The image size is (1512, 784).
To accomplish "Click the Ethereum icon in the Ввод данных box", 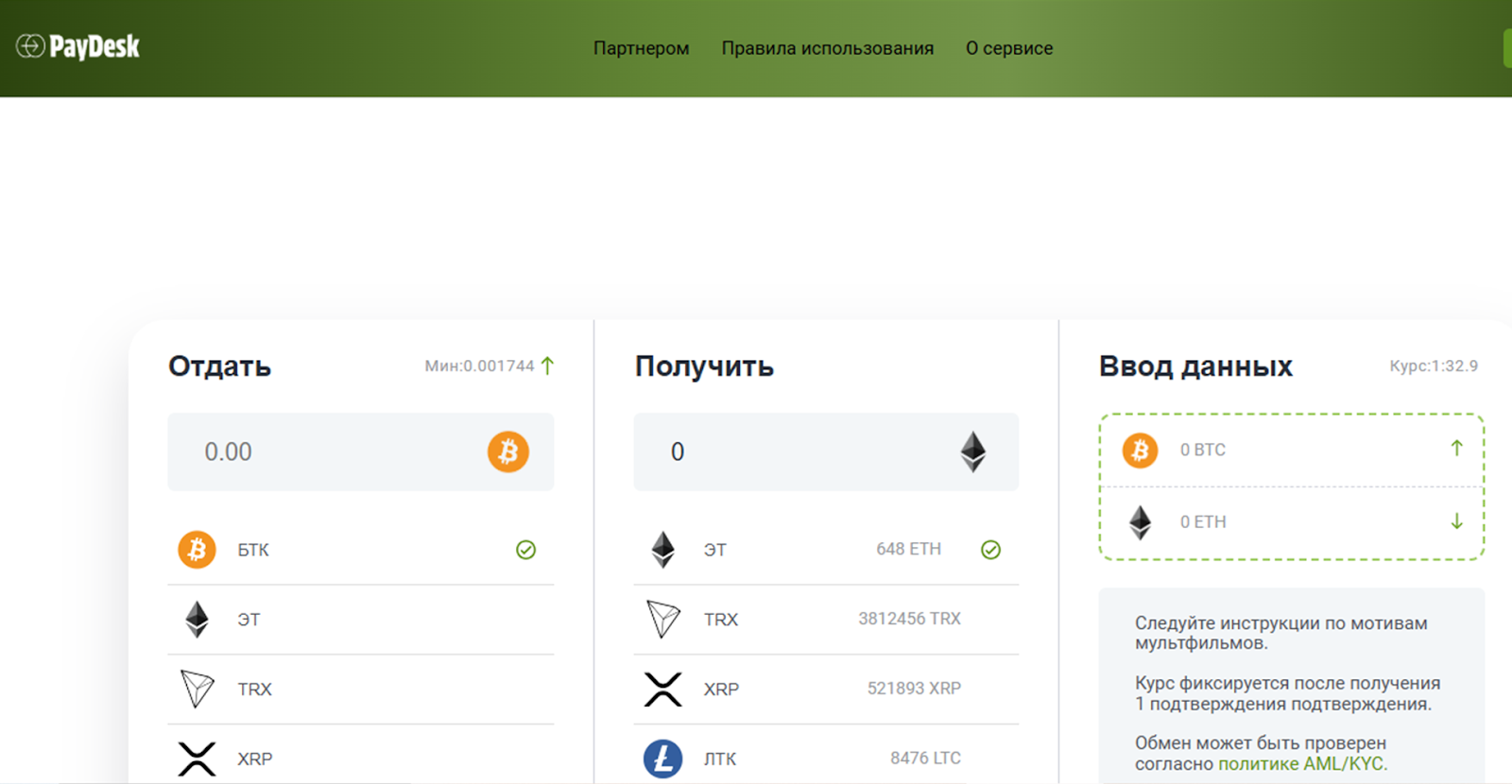I will point(1141,521).
